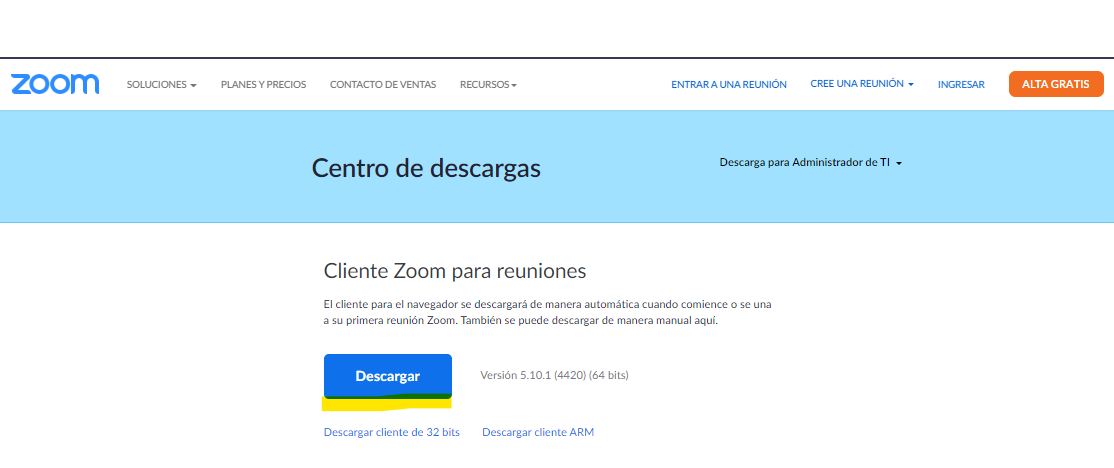Image resolution: width=1114 pixels, height=468 pixels.
Task: Expand the RECURSOS menu
Action: pyautogui.click(x=488, y=85)
